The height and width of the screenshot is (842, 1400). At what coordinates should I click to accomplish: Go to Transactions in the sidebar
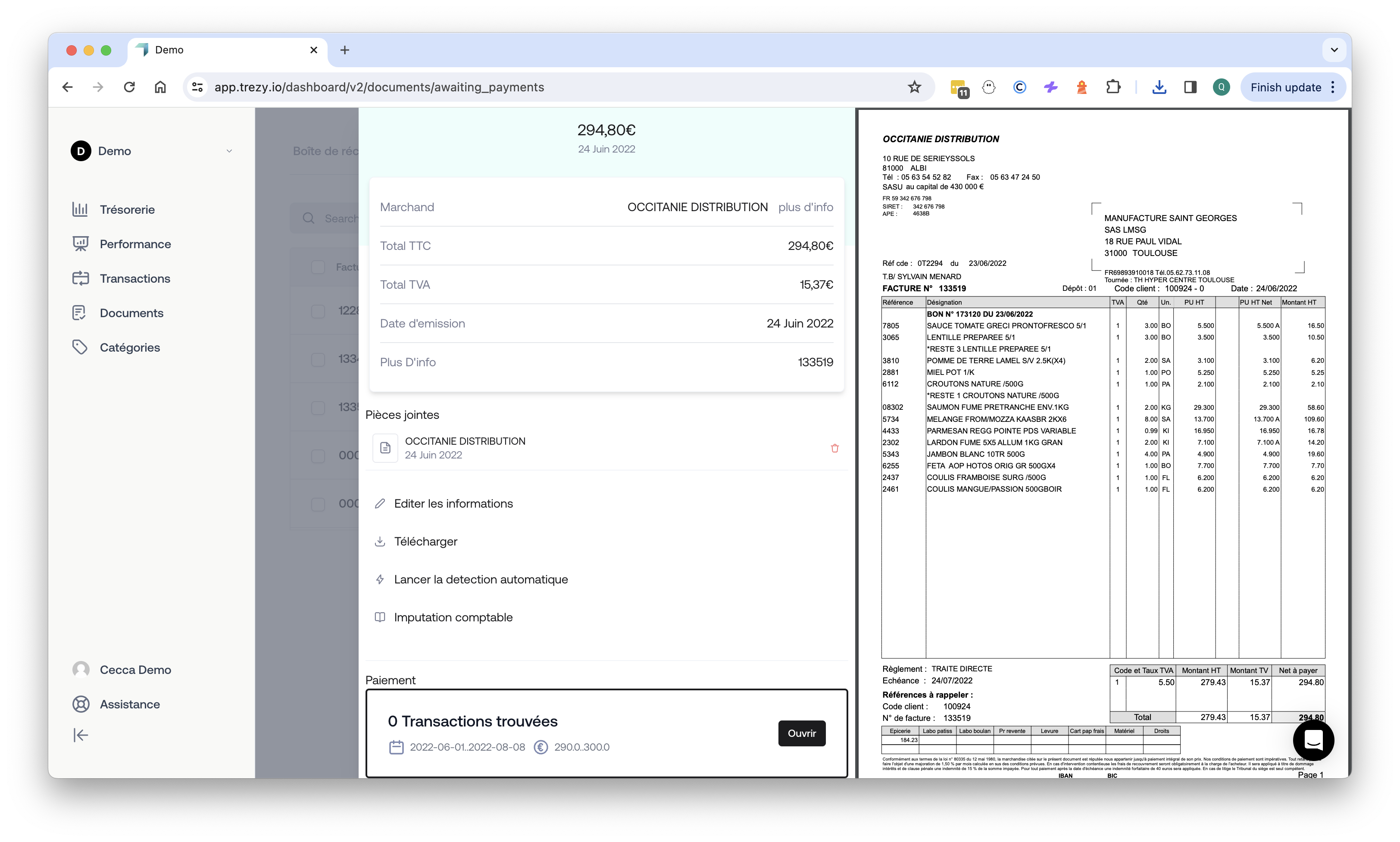[x=134, y=279]
